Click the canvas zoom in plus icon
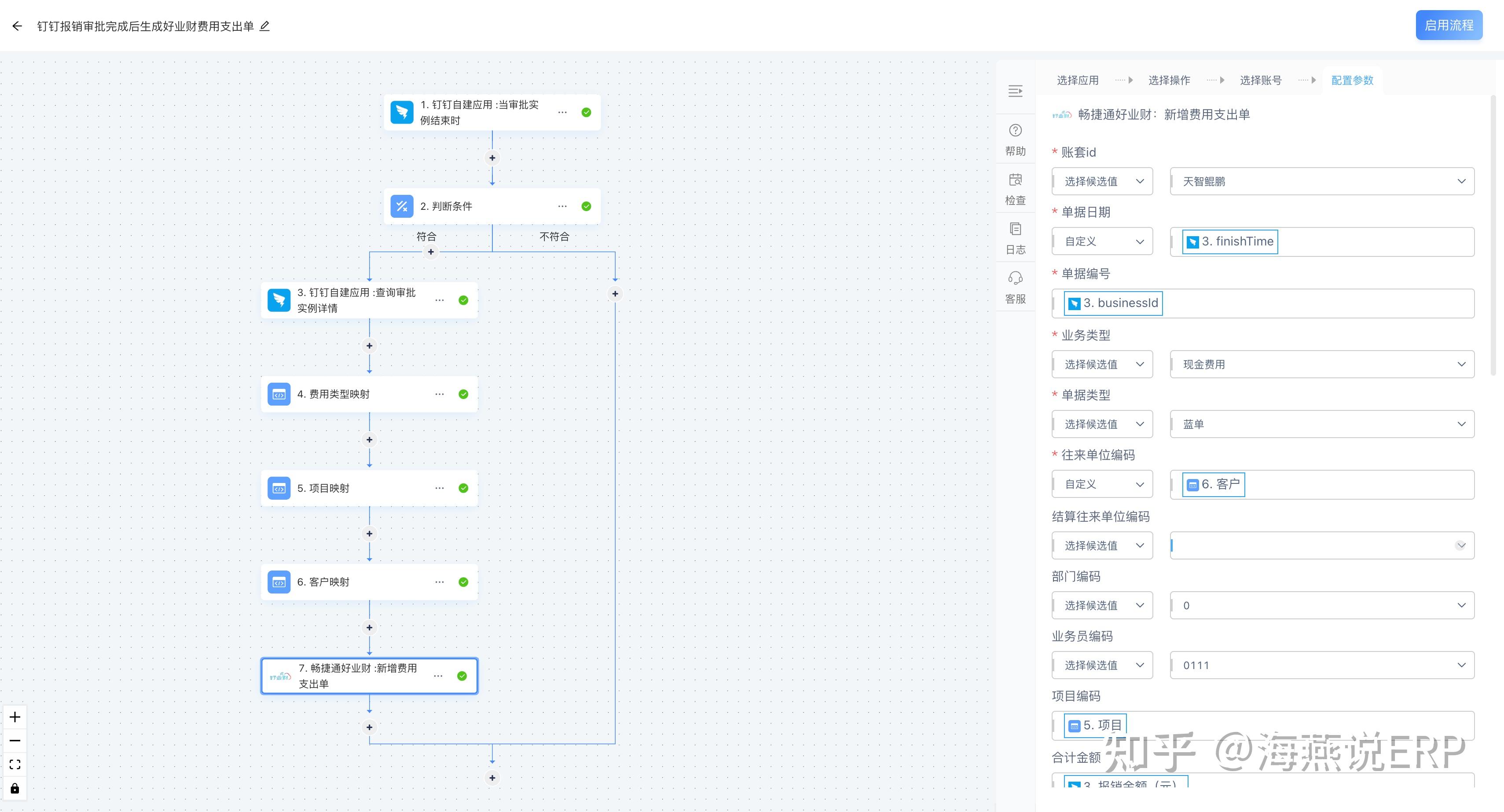 pos(15,717)
